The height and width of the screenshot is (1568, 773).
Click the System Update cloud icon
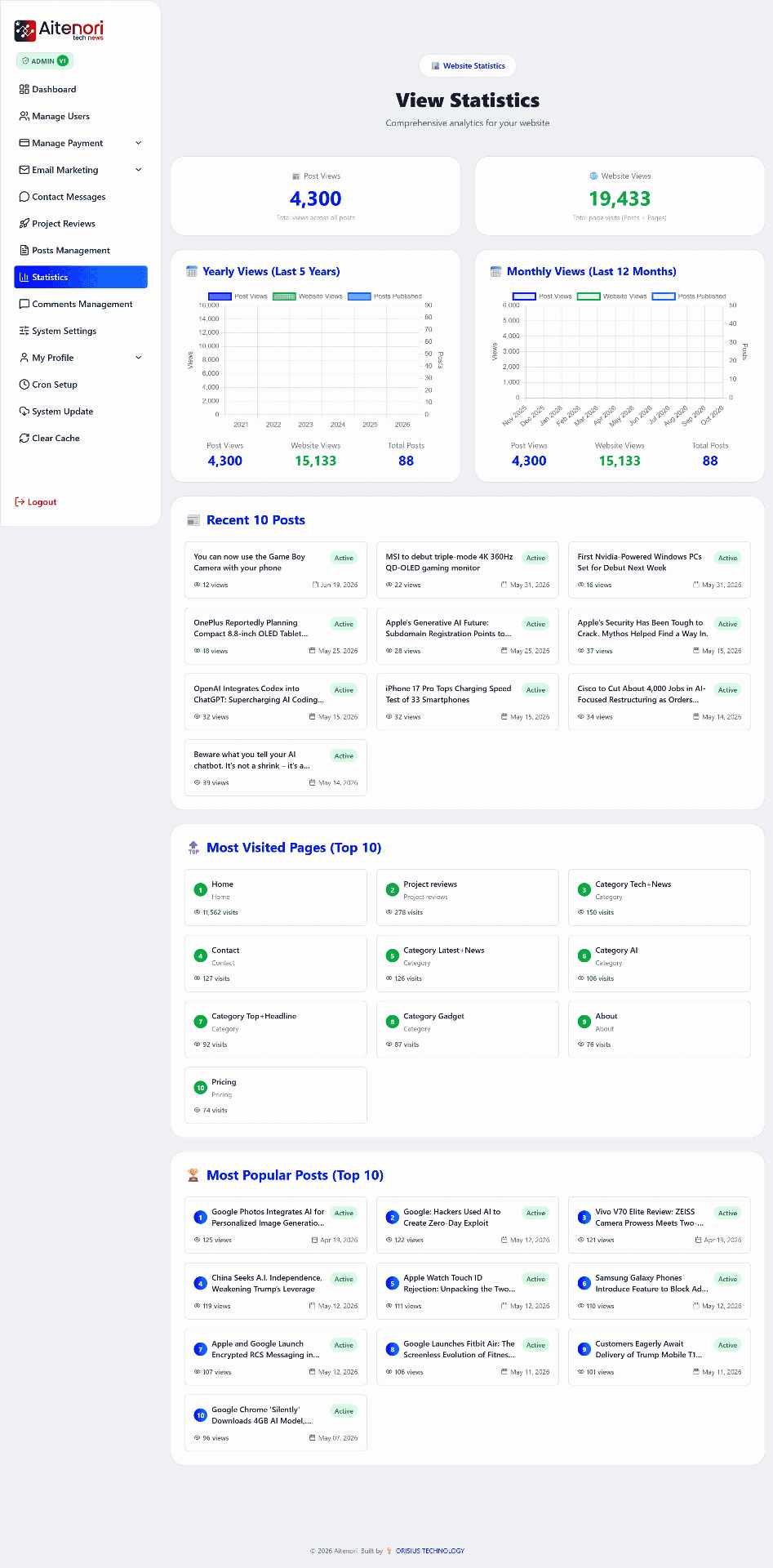click(24, 412)
